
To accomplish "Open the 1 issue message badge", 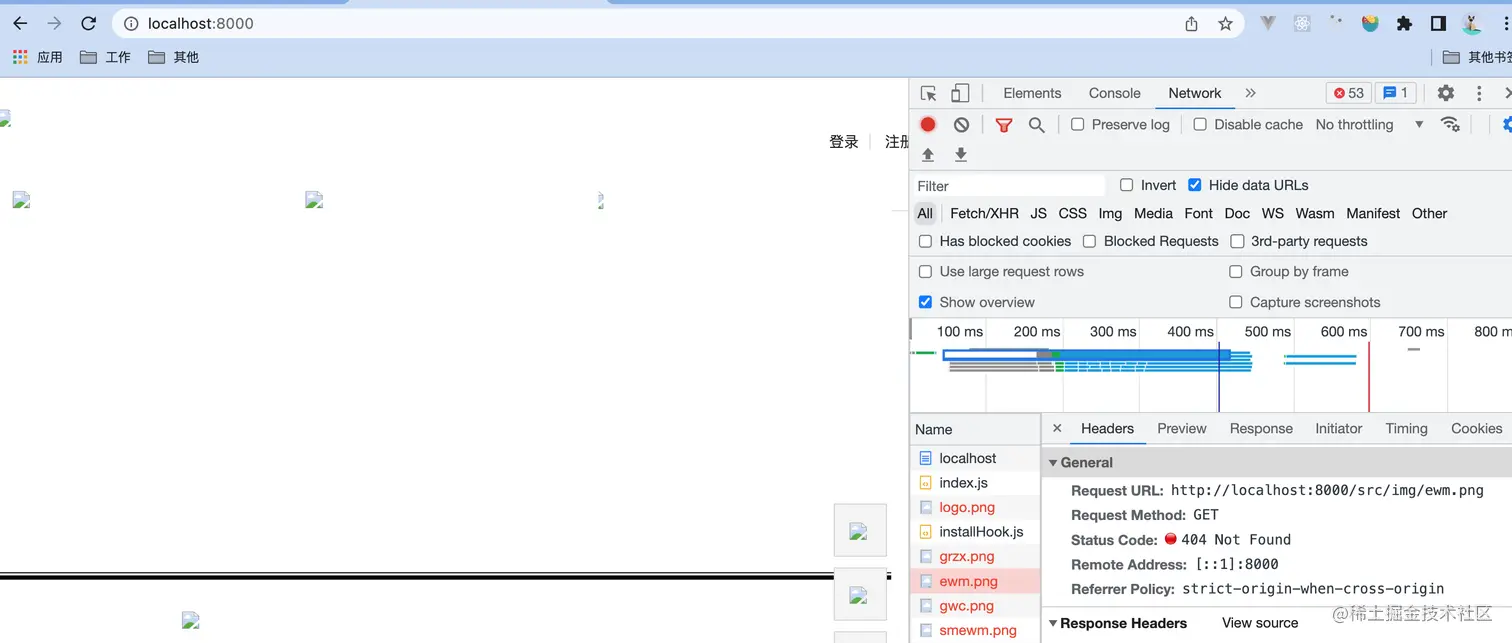I will (1396, 93).
